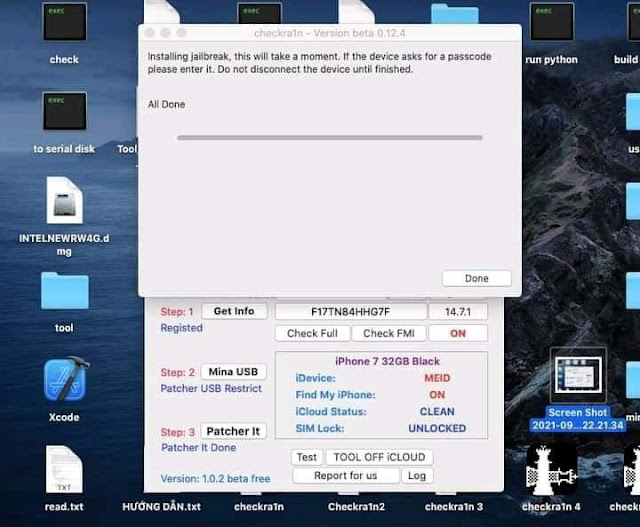Click the Version: 1.0.2 beta free text
The image size is (640, 527).
(215, 478)
